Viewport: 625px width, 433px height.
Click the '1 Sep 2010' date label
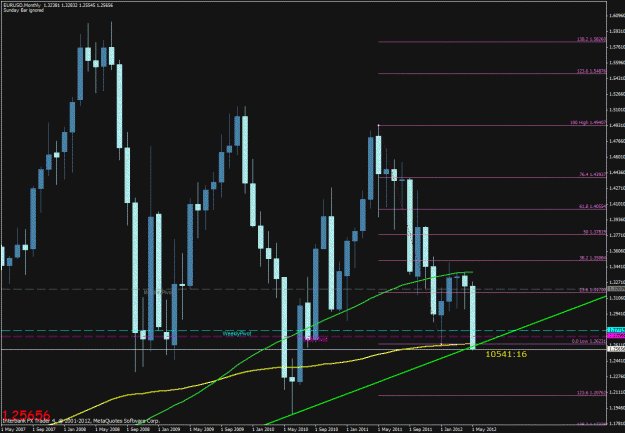[x=326, y=429]
